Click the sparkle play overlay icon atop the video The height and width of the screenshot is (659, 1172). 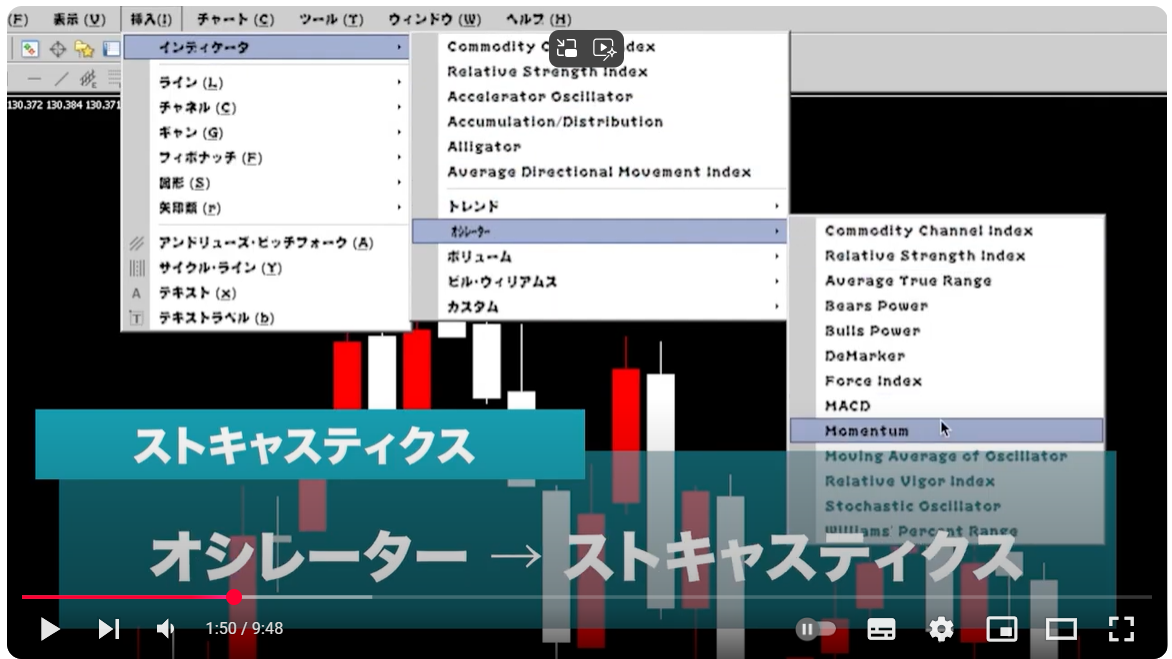pos(604,49)
